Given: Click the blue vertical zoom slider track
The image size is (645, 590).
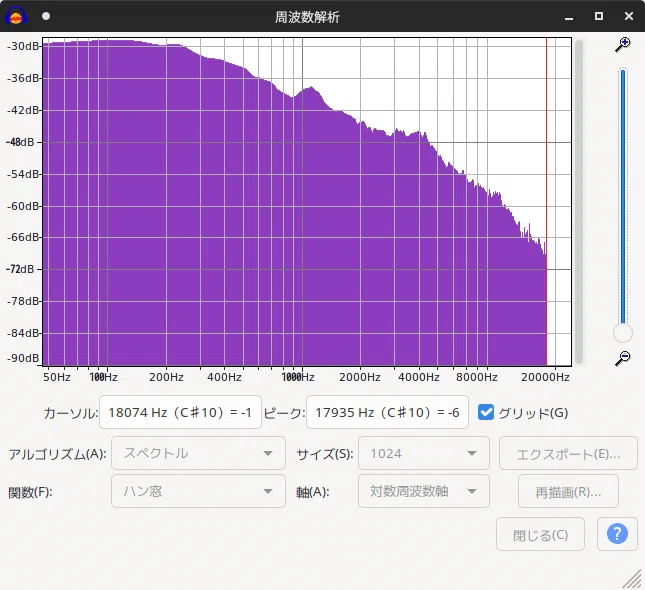Looking at the screenshot, I should 623,197.
